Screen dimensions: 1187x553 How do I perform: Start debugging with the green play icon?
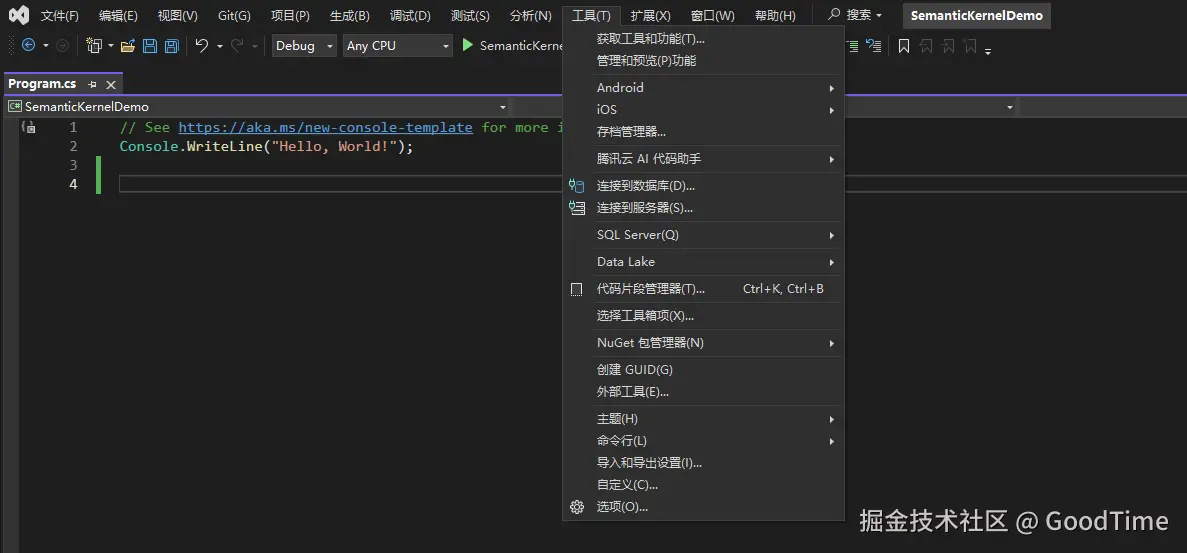[468, 45]
